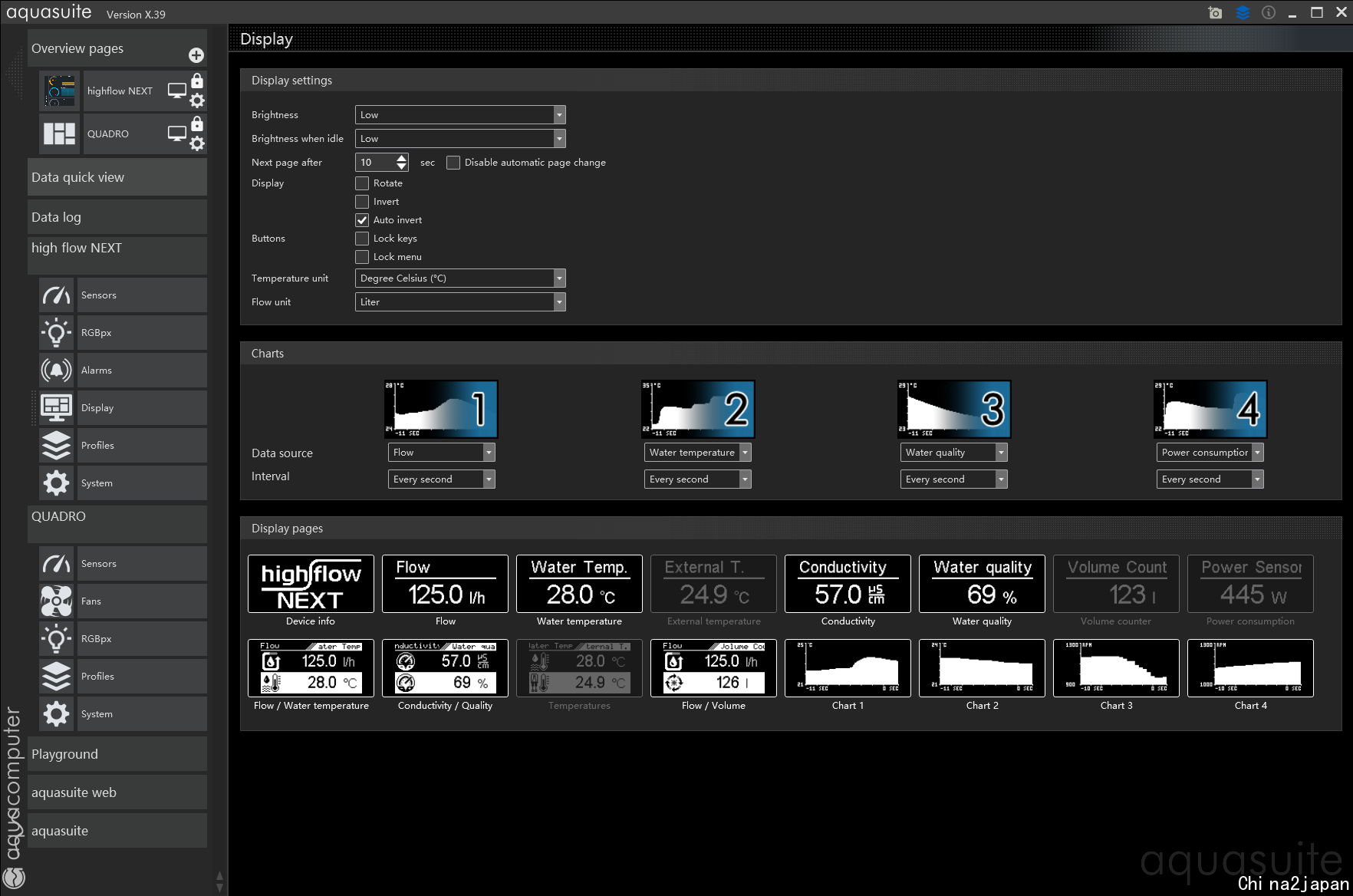Image resolution: width=1353 pixels, height=896 pixels.
Task: Open Data quick view section
Action: point(117,177)
